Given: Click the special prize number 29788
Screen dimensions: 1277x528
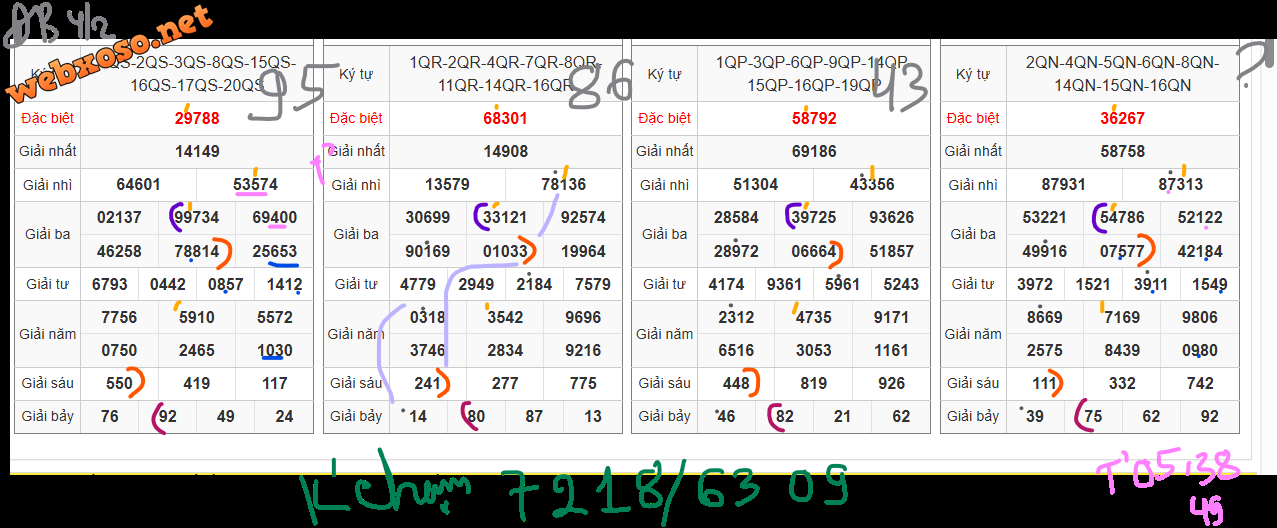Looking at the screenshot, I should click(x=196, y=118).
